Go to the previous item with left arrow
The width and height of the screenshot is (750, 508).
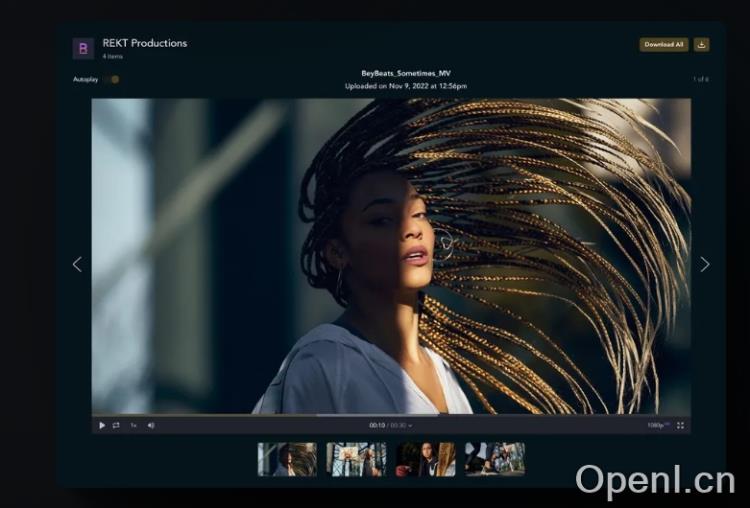[x=77, y=264]
